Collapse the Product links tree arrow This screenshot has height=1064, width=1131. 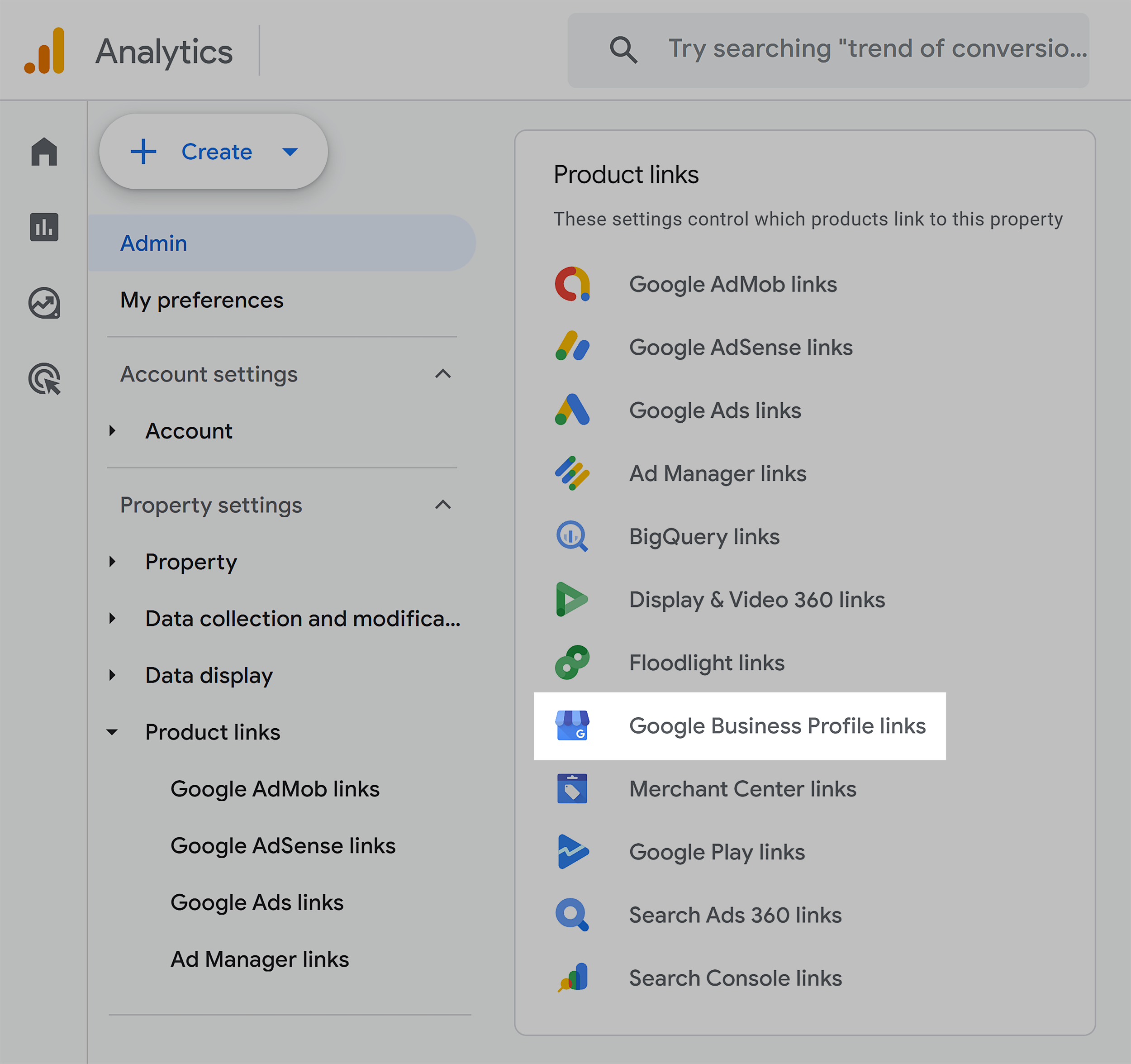[x=113, y=732]
